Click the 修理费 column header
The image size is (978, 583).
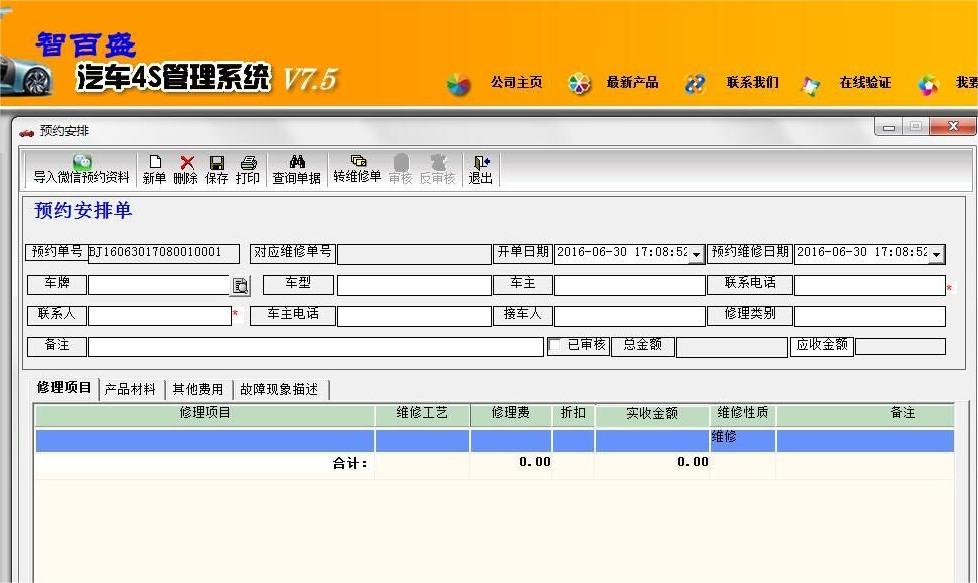click(x=510, y=413)
